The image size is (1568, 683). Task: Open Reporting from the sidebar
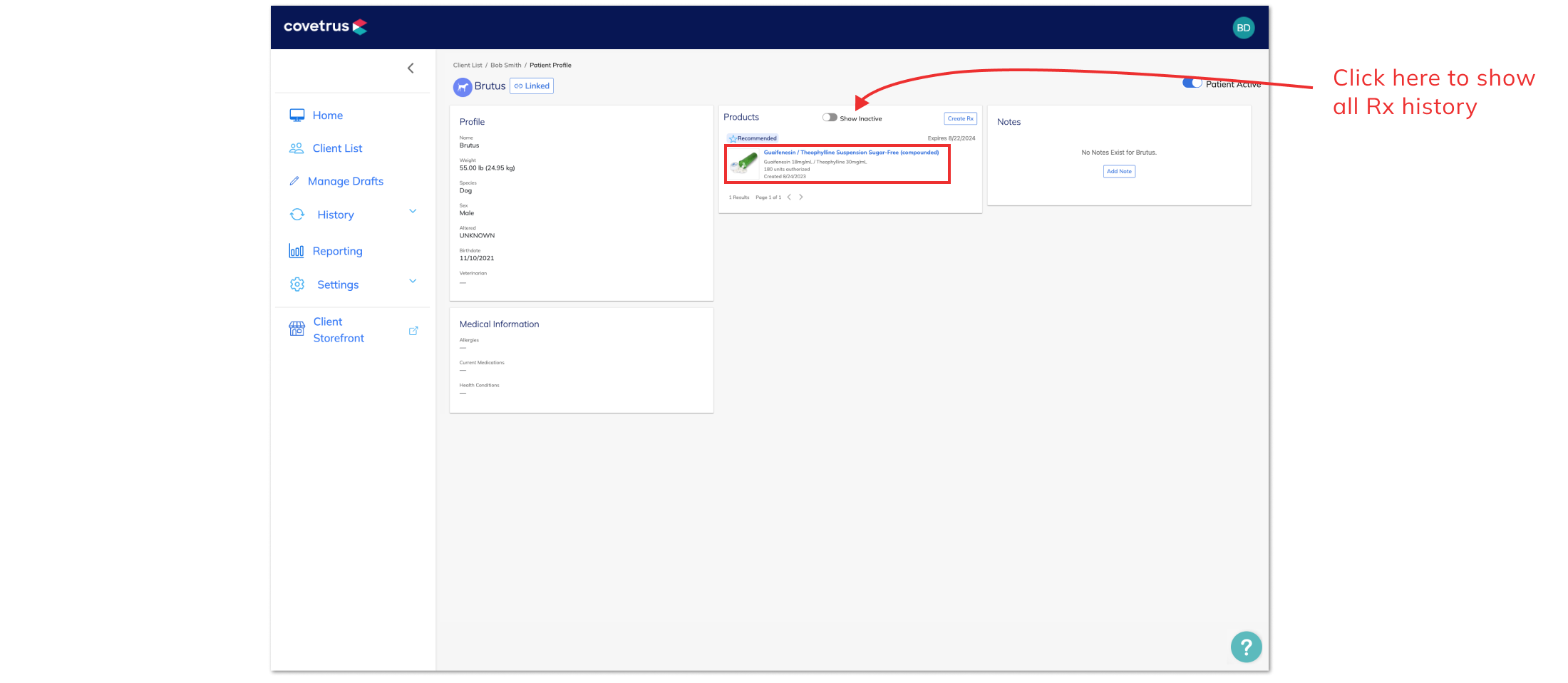pos(337,251)
